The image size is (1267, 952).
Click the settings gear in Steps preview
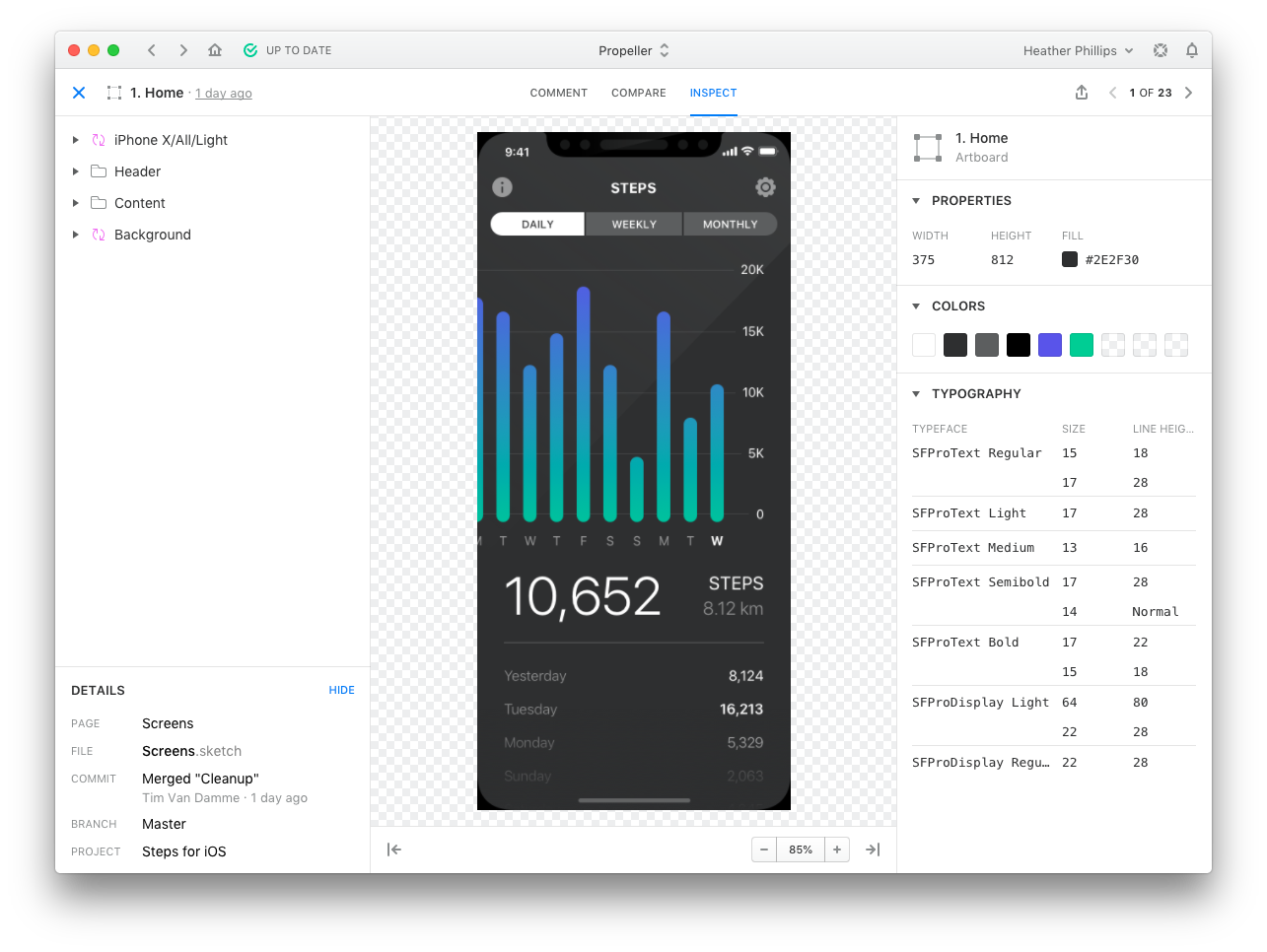click(765, 187)
